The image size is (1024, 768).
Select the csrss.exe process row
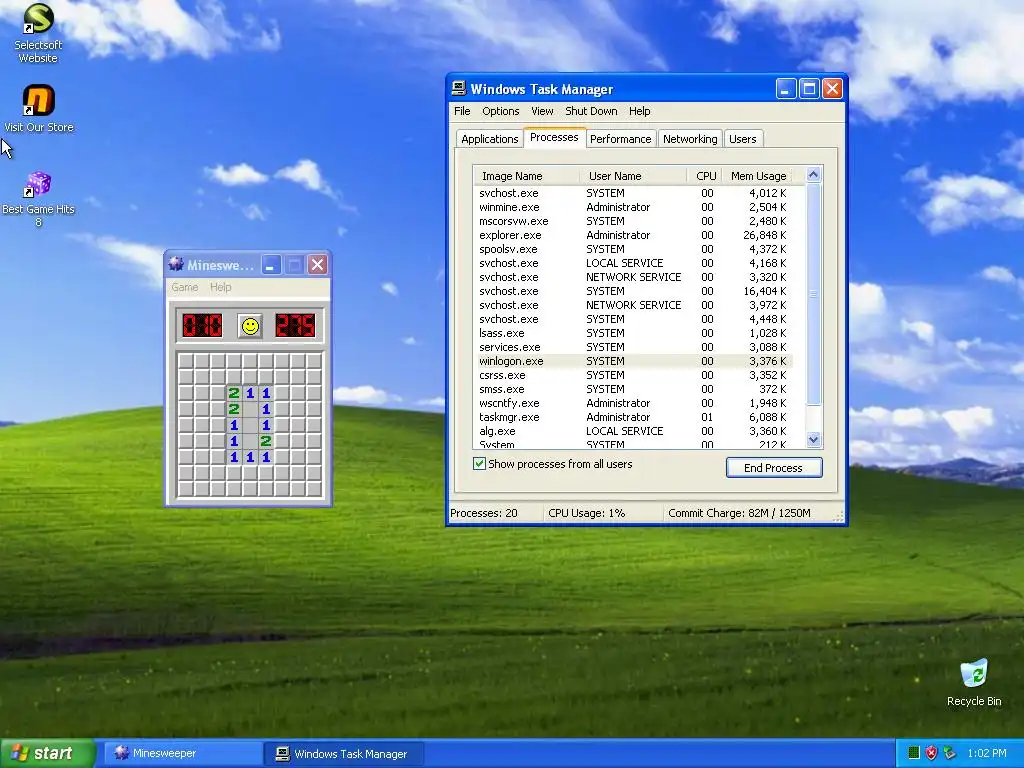pos(633,375)
